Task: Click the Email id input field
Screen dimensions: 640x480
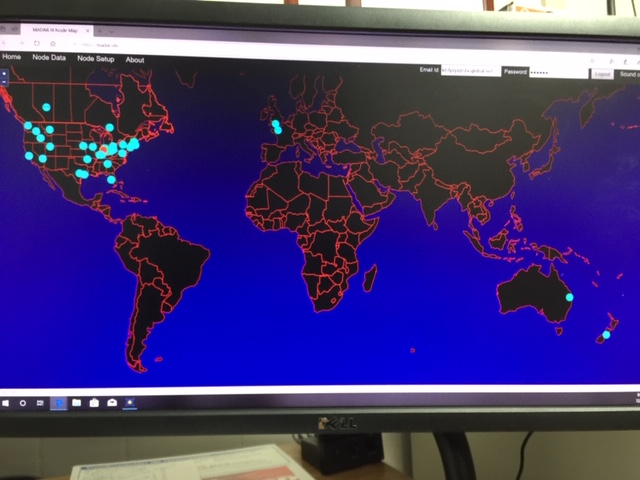Action: pos(470,72)
